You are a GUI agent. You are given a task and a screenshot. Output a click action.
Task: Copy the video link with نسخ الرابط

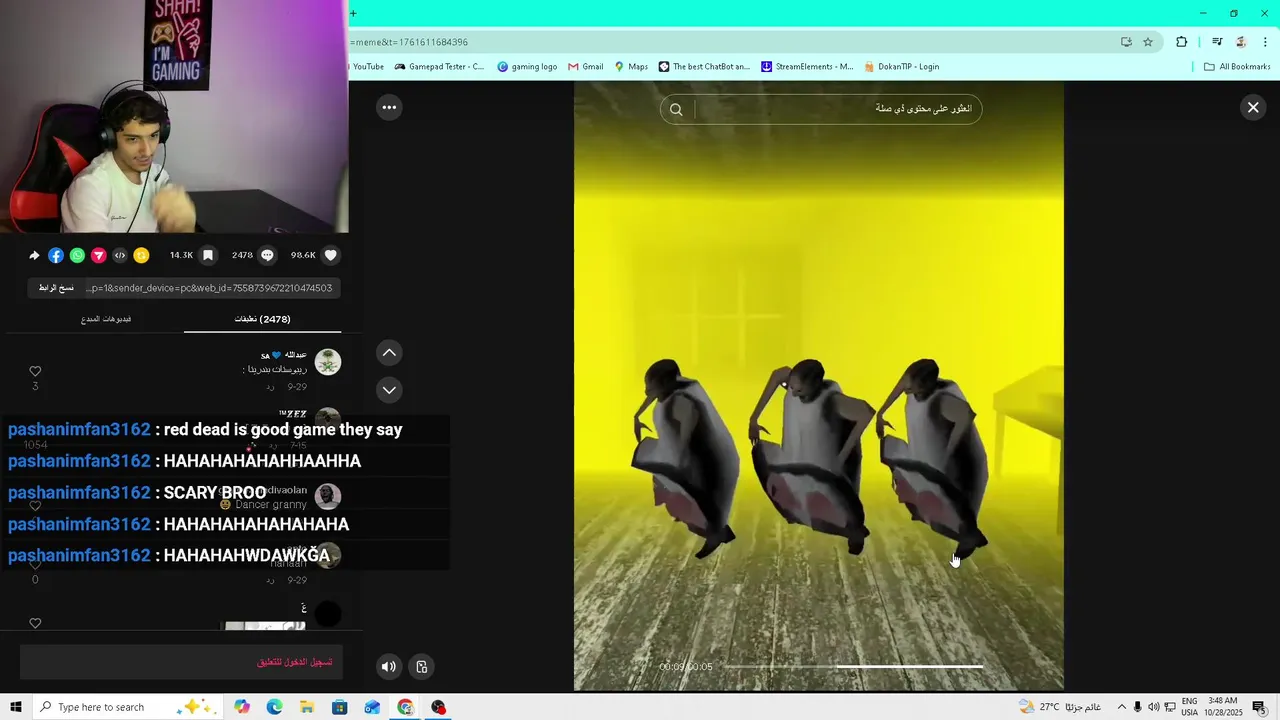[x=56, y=288]
